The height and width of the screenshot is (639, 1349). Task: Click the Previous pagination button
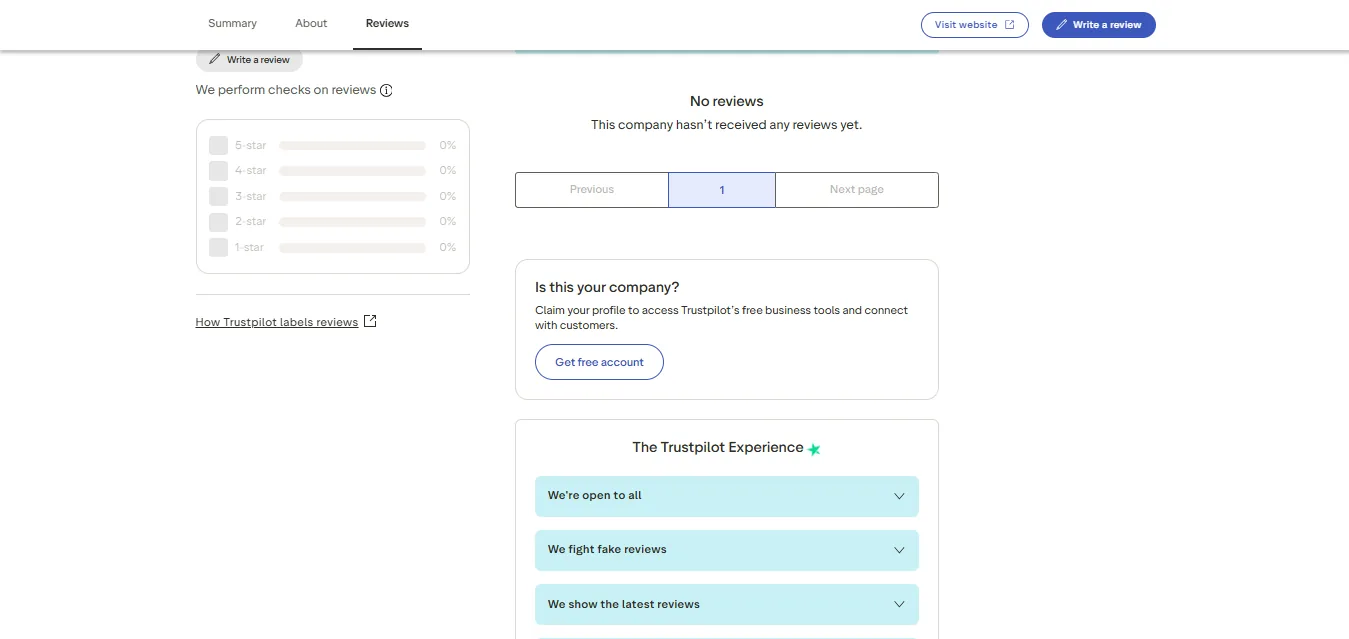pyautogui.click(x=592, y=190)
